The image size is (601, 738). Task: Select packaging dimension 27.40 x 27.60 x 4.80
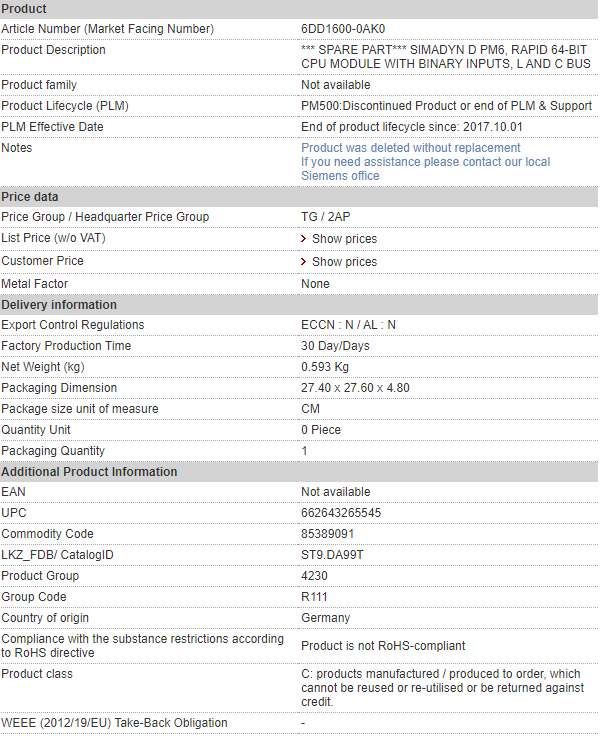click(x=355, y=388)
